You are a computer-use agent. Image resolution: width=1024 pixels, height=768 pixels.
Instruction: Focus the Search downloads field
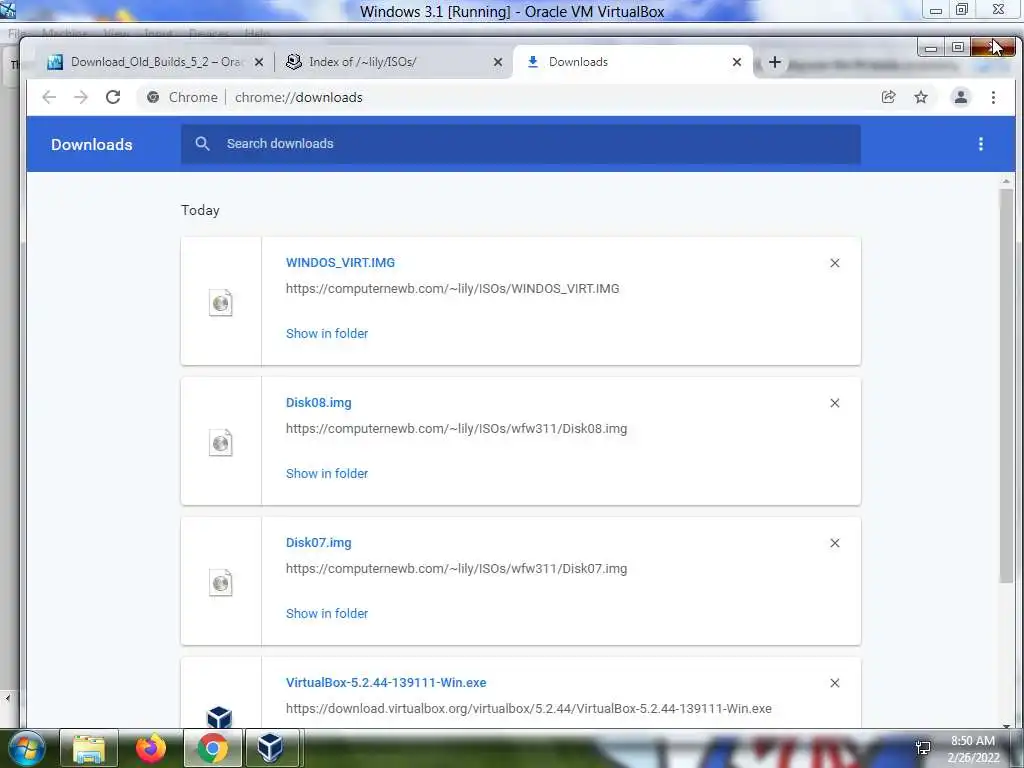[x=520, y=144]
